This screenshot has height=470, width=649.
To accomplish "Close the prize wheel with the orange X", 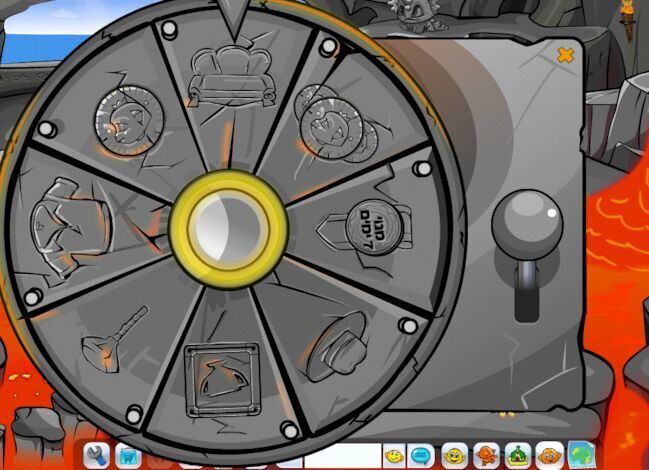I will [x=565, y=55].
